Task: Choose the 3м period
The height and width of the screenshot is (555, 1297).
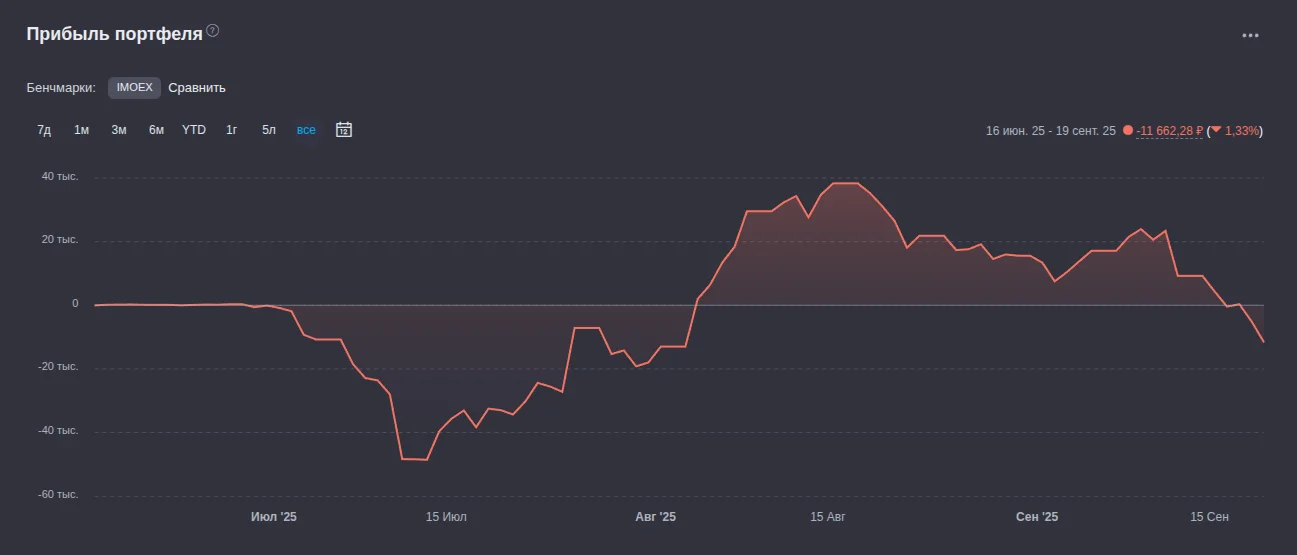Action: pos(119,130)
